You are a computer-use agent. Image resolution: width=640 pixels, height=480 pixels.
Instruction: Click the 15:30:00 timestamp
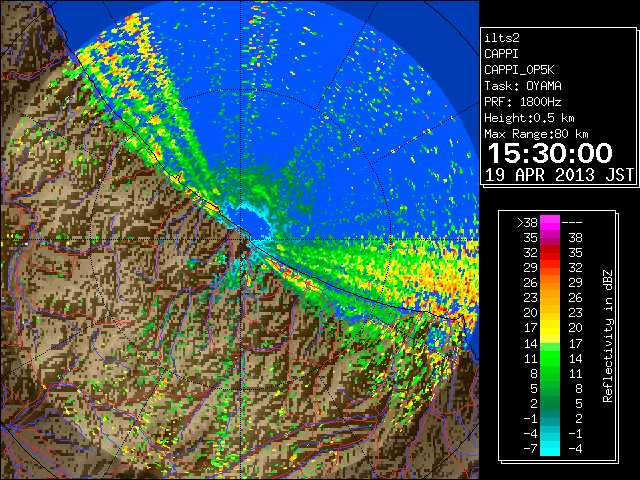point(550,153)
